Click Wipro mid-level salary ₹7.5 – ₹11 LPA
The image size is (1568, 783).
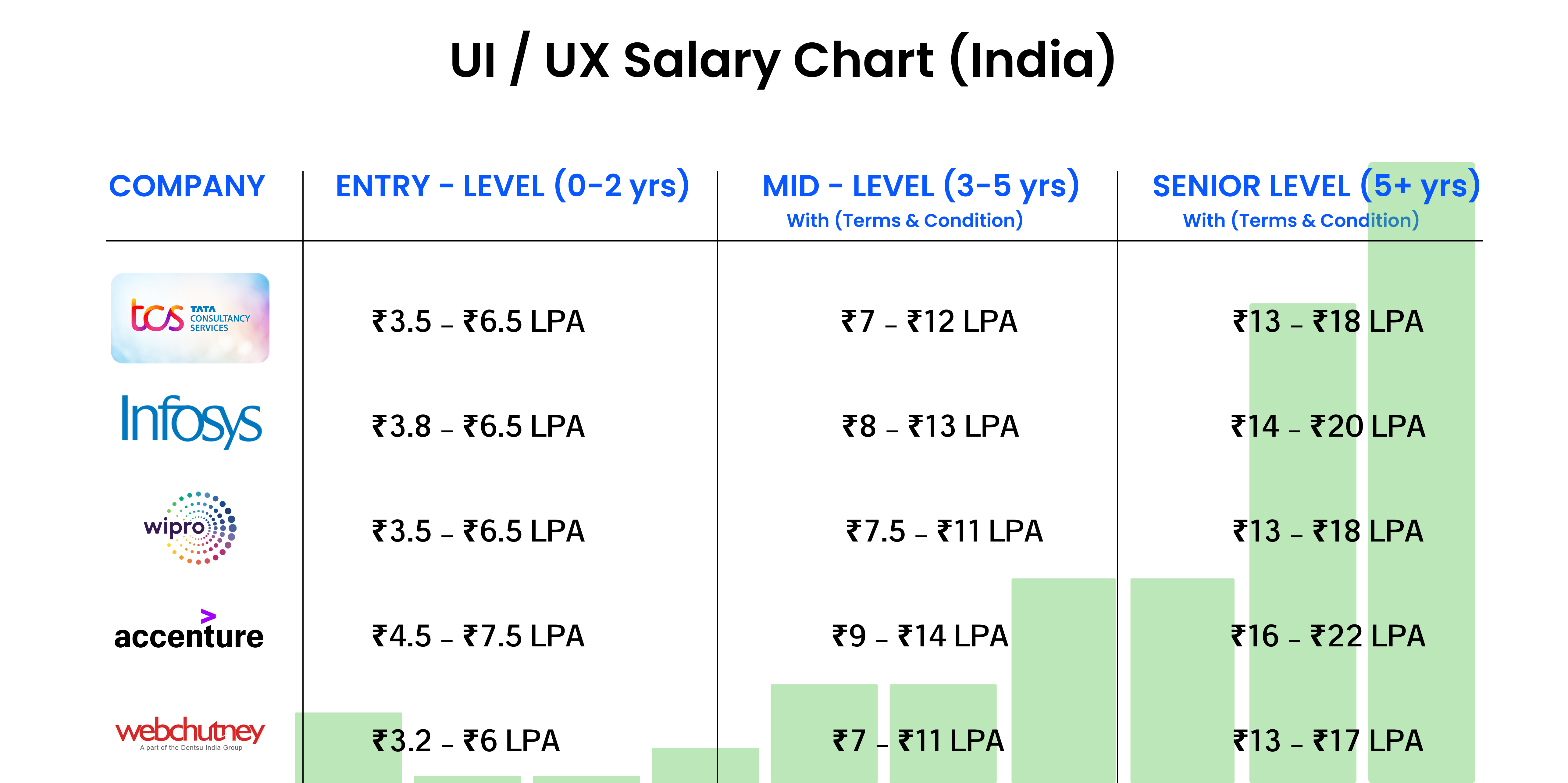coord(944,531)
